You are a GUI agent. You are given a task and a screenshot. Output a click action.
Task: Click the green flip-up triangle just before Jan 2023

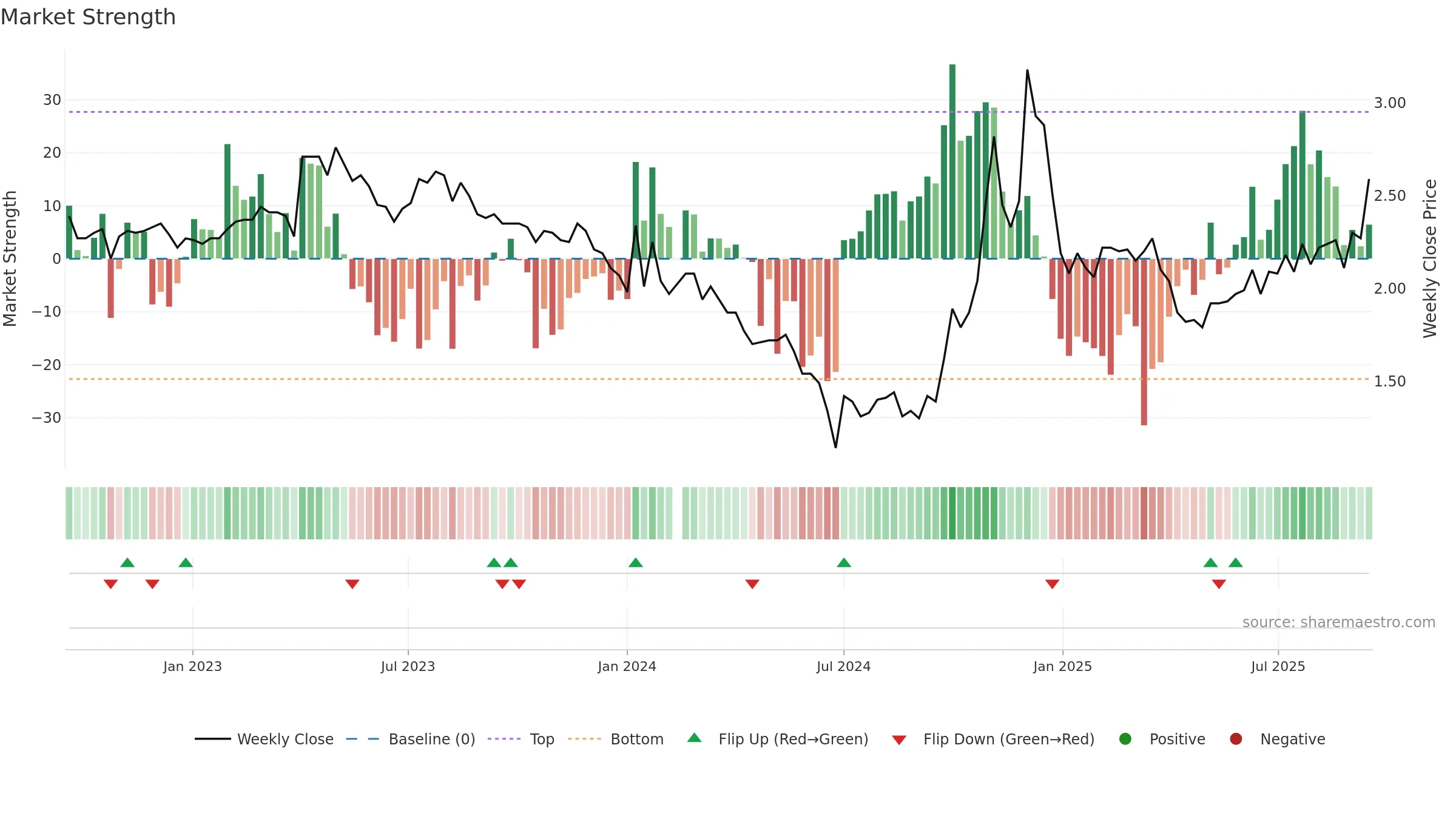coord(186,562)
